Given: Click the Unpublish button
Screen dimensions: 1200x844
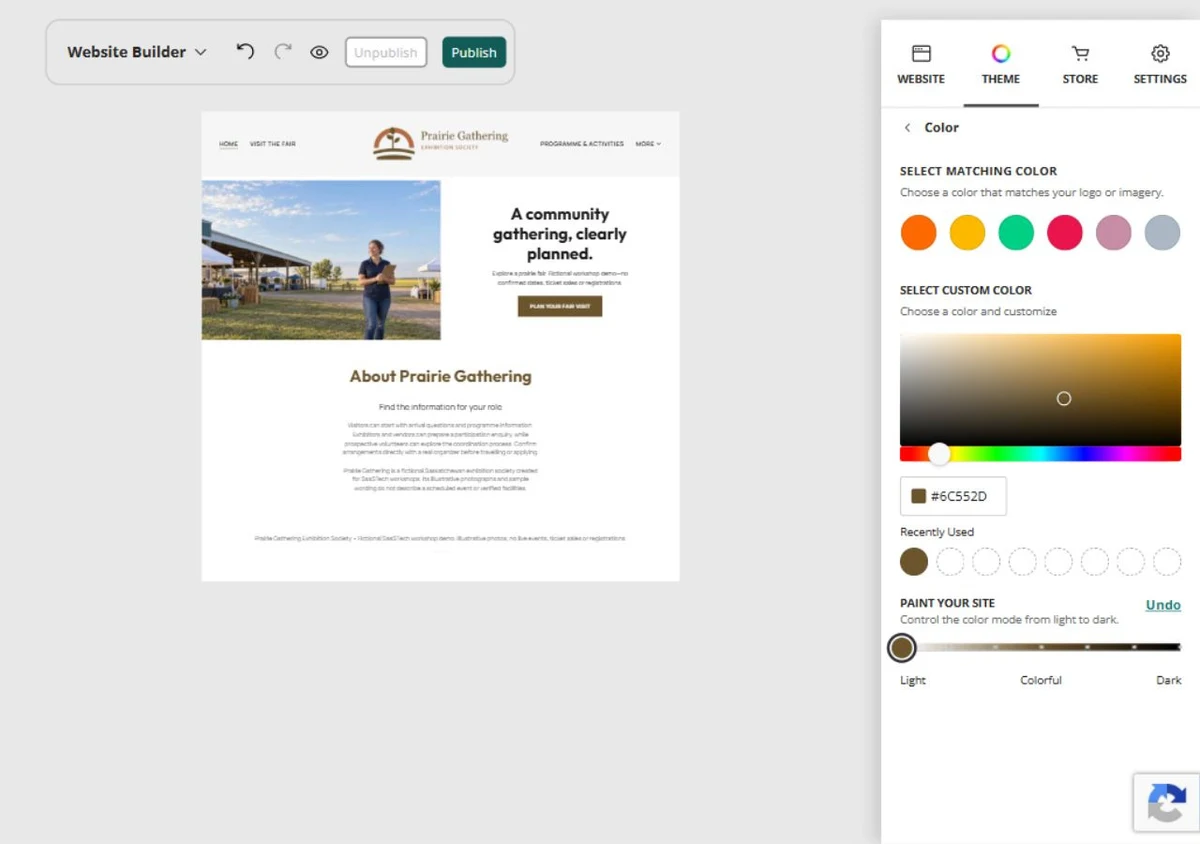Looking at the screenshot, I should (386, 52).
